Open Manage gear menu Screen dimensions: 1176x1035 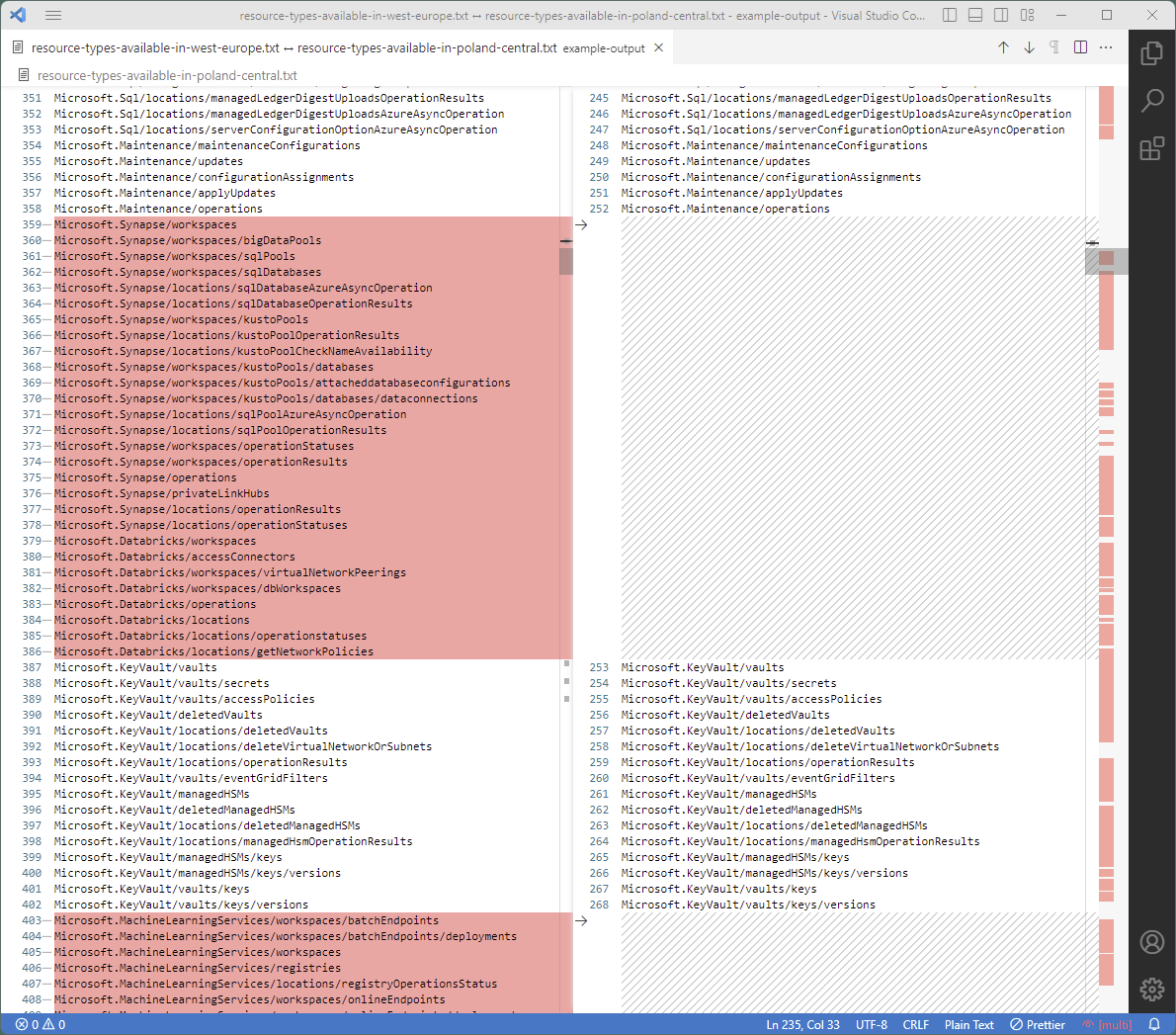pos(1152,990)
